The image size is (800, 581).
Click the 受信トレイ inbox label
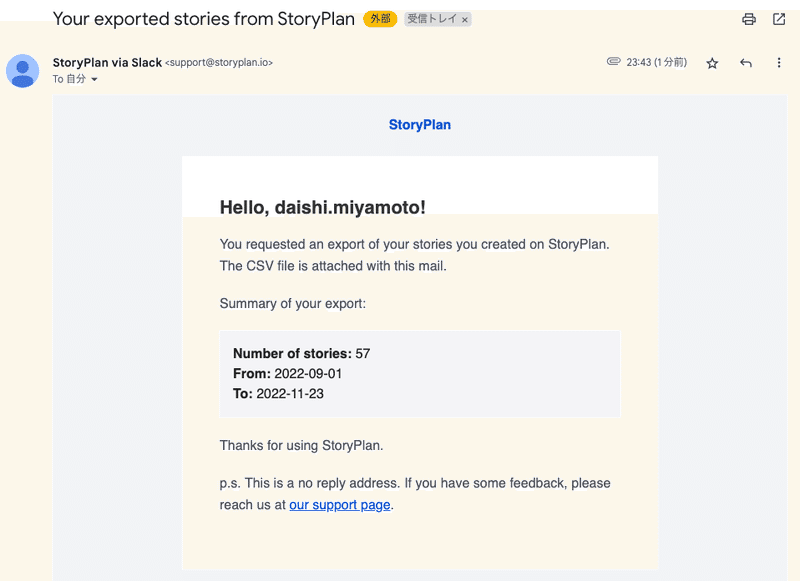click(x=432, y=19)
